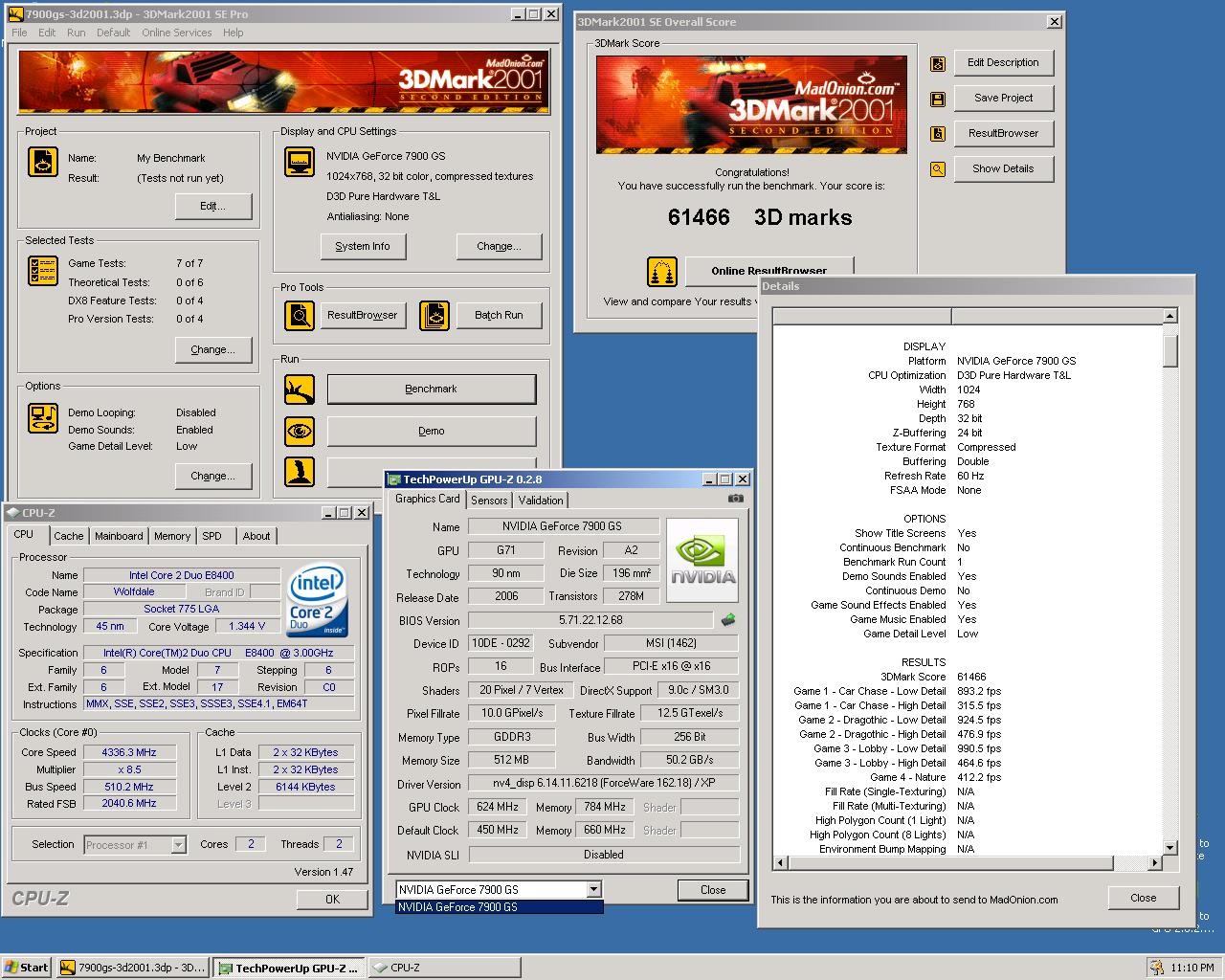This screenshot has width=1225, height=980.
Task: Click the Display and CPU Settings monitor icon
Action: tap(300, 162)
